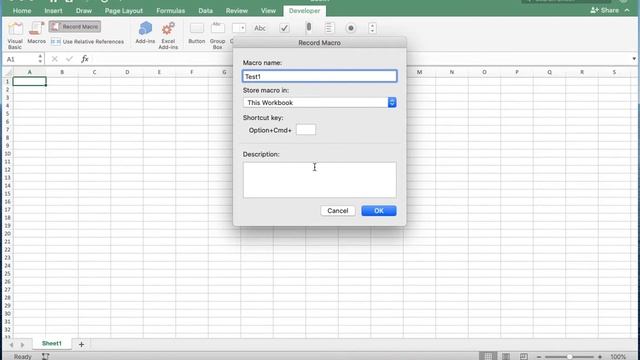Insert a Check Box control
640x360 pixels.
pos(284,28)
